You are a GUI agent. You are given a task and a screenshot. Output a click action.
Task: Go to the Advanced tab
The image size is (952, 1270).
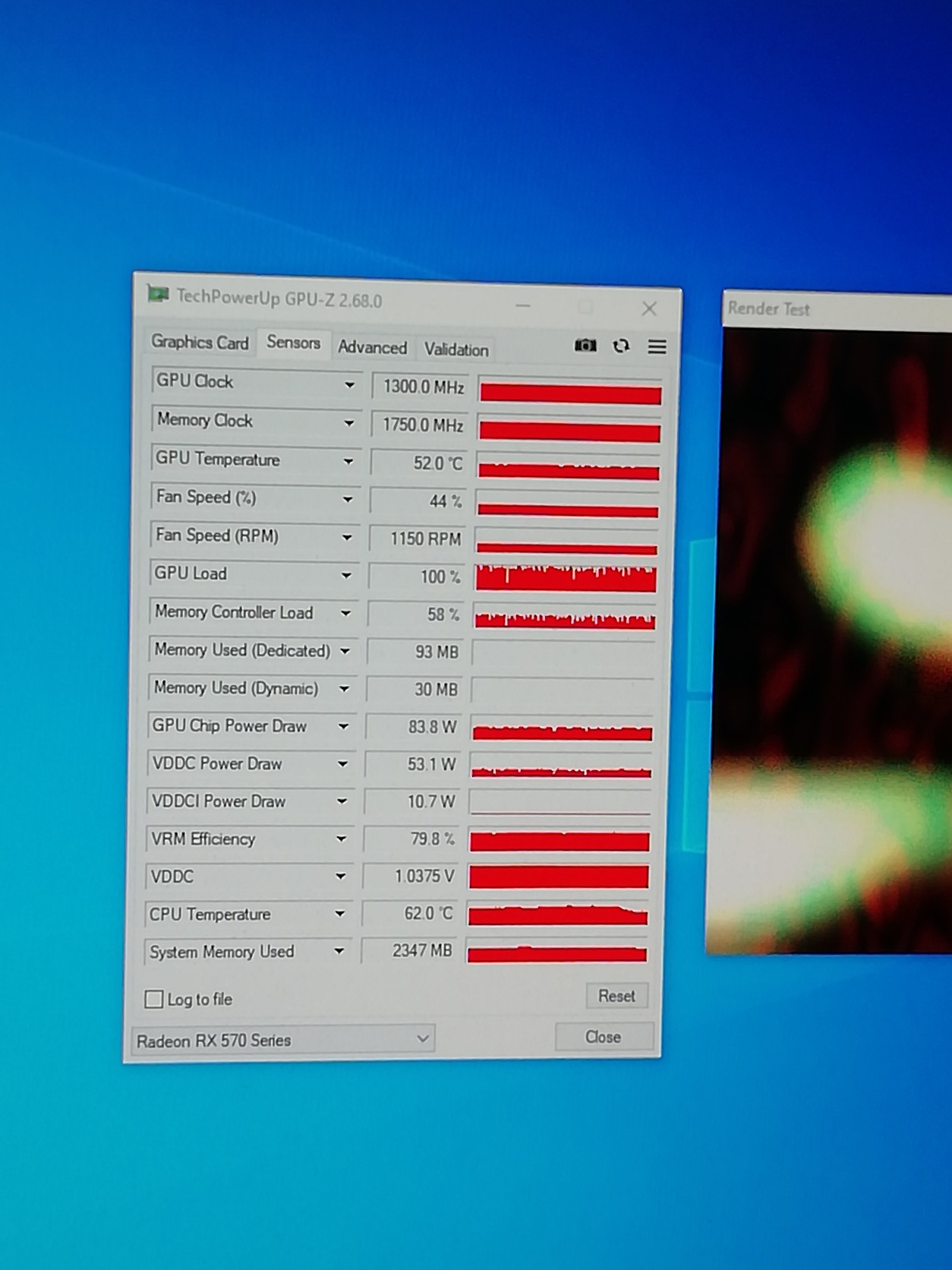(372, 348)
